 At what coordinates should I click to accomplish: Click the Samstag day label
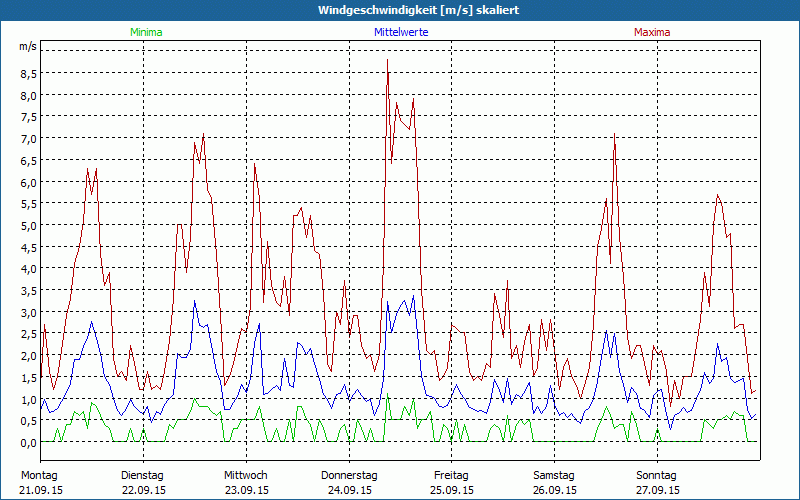click(x=554, y=475)
